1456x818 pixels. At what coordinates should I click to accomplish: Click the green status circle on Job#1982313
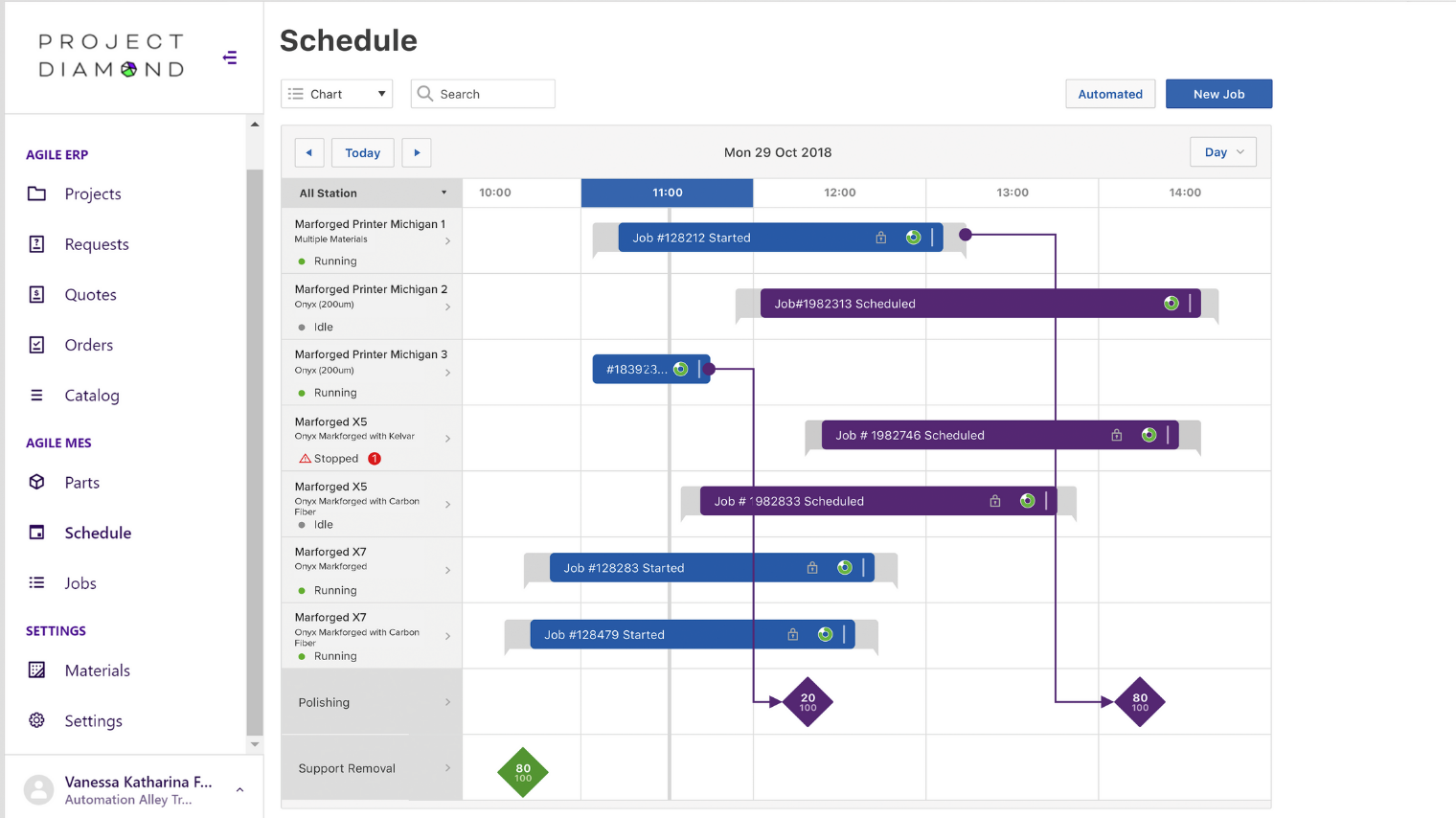[1171, 304]
